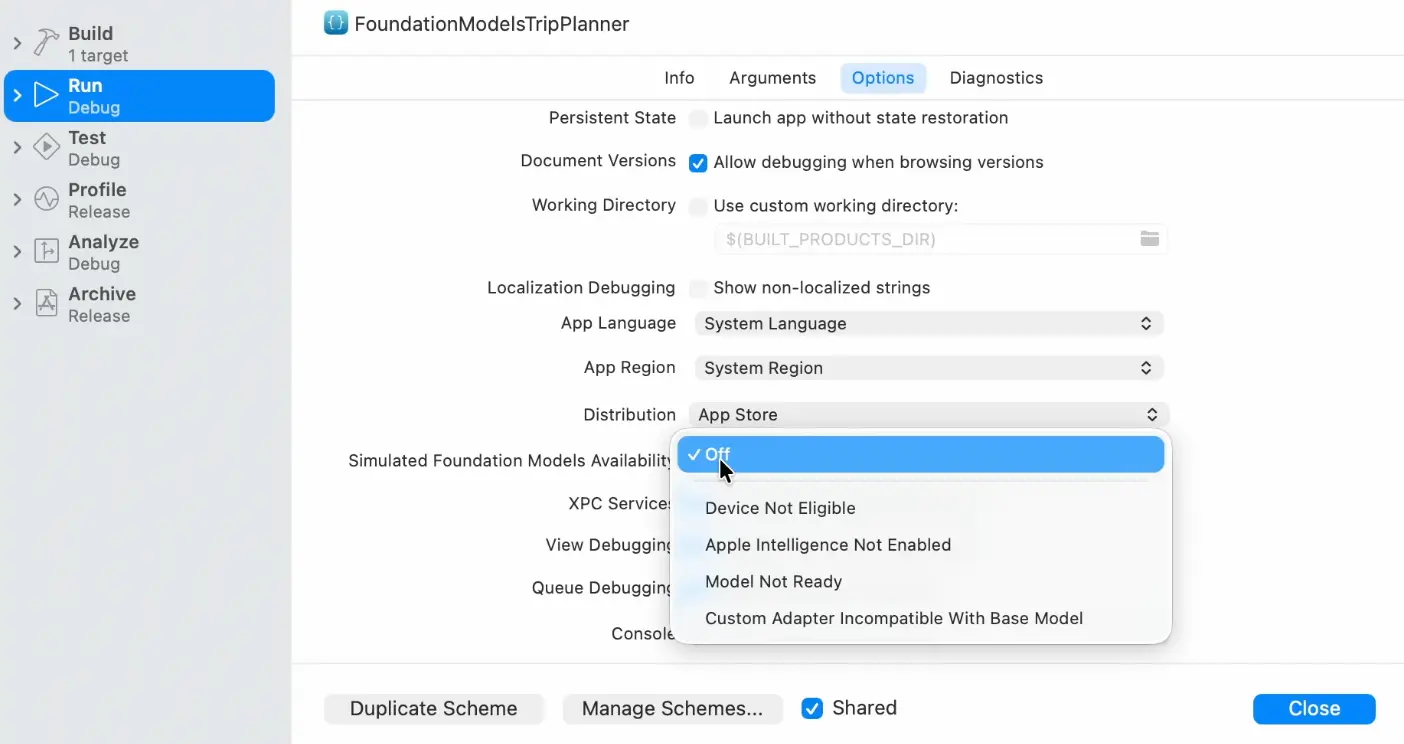The image size is (1404, 744).
Task: Toggle the Shared scheme checkbox
Action: tap(812, 709)
